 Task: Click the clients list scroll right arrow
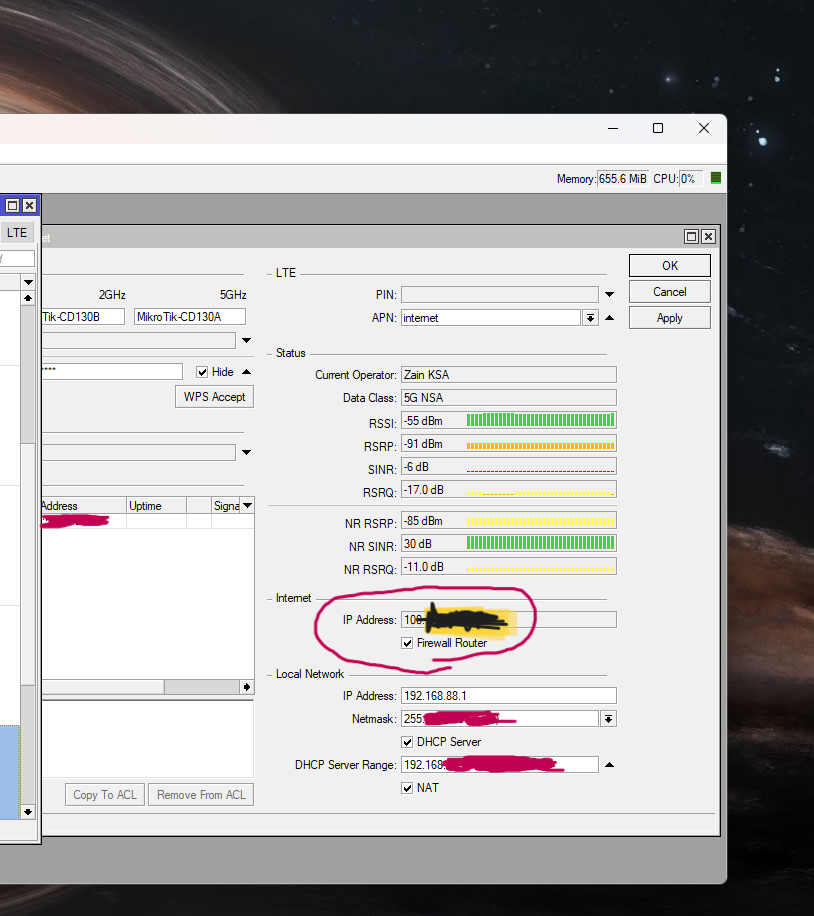pyautogui.click(x=247, y=687)
